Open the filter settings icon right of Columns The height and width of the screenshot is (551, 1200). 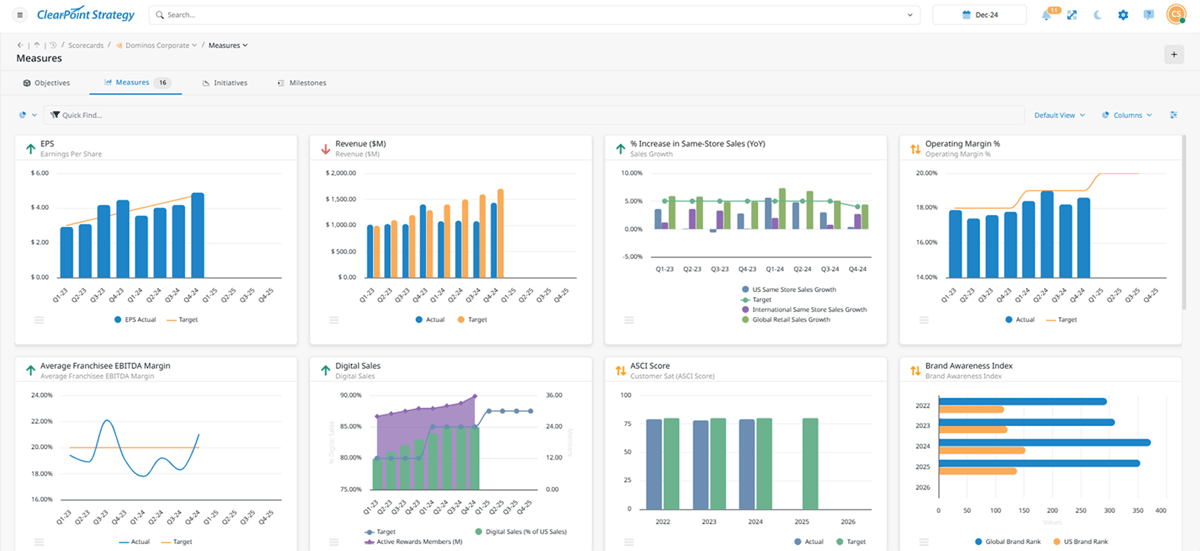tap(1174, 115)
